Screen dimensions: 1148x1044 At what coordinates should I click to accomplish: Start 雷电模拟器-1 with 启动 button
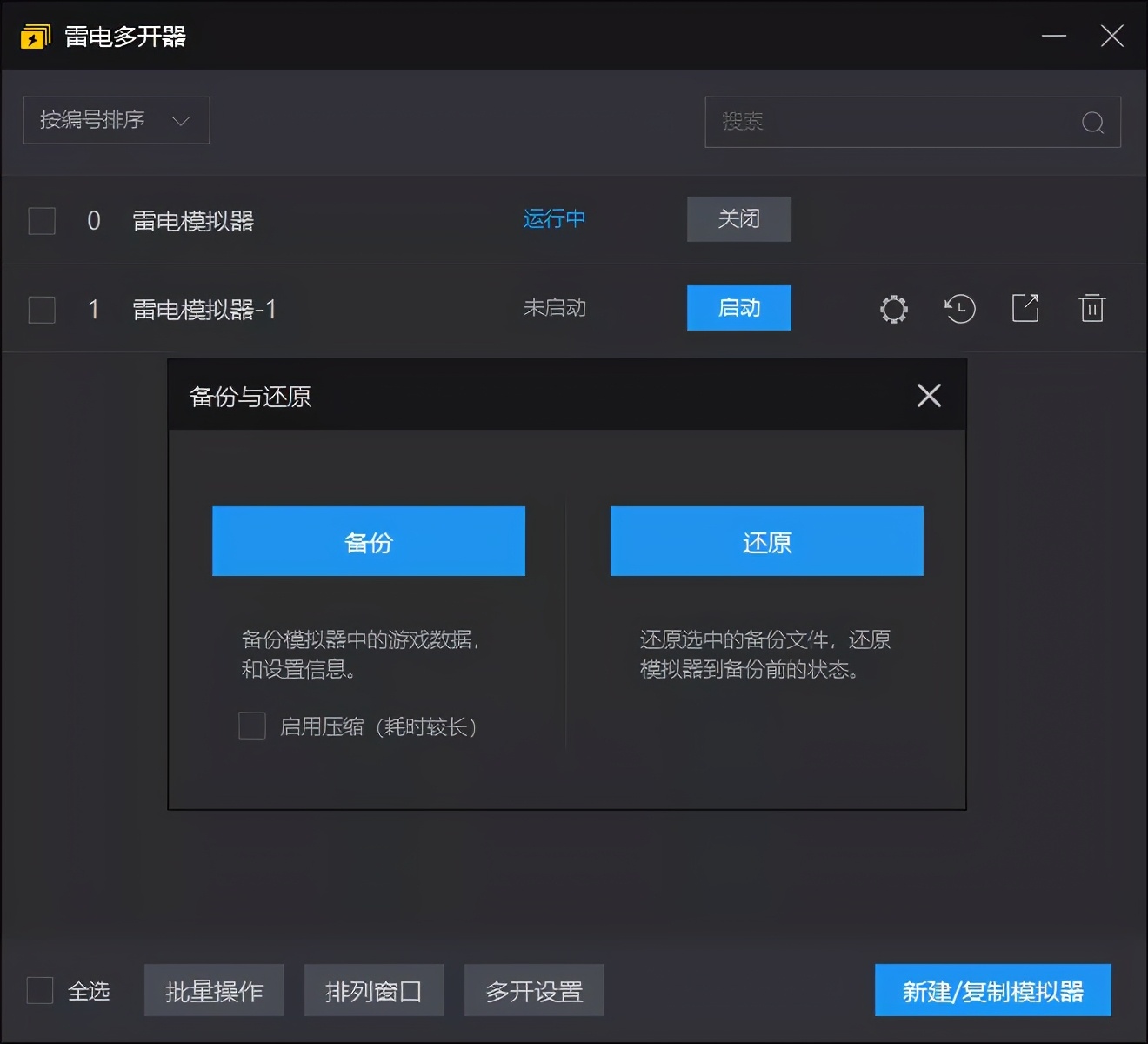(x=738, y=308)
